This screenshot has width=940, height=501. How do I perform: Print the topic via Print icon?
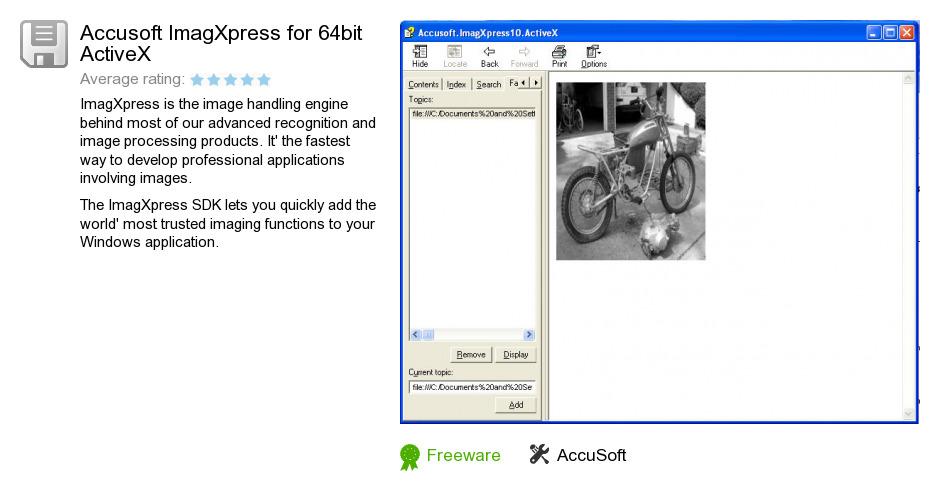(x=559, y=56)
